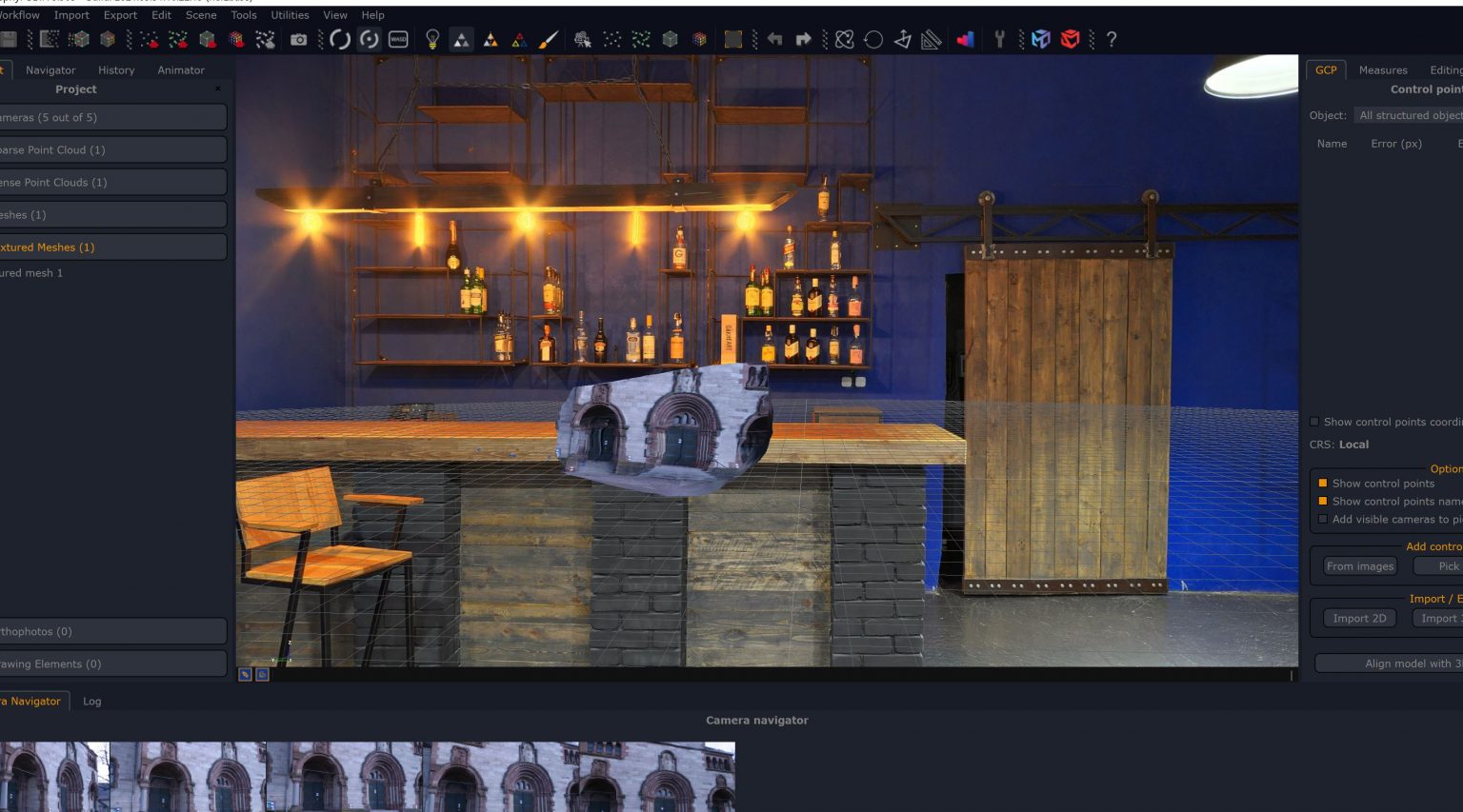Toggle scene lighting with the lightbulb icon

[432, 39]
